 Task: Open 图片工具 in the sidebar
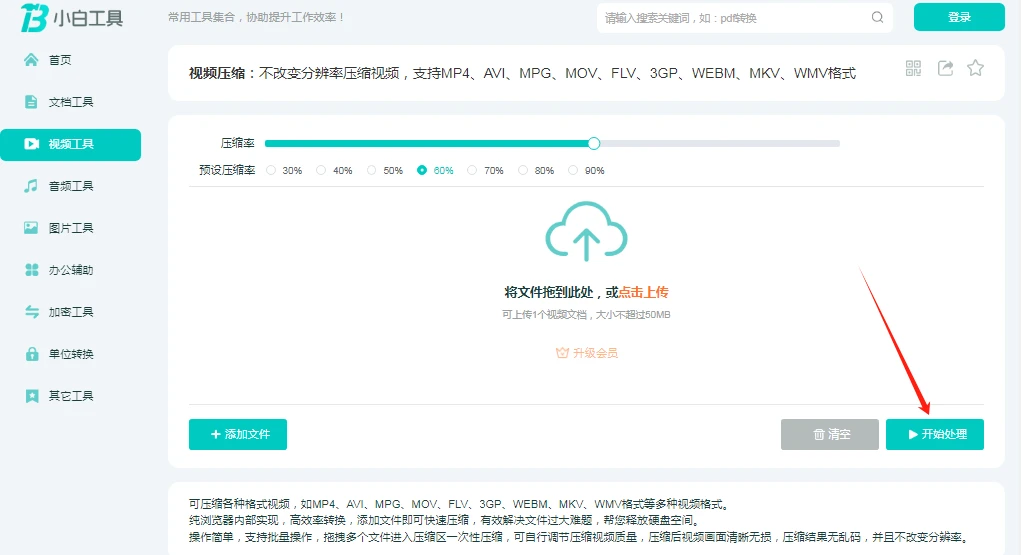70,227
